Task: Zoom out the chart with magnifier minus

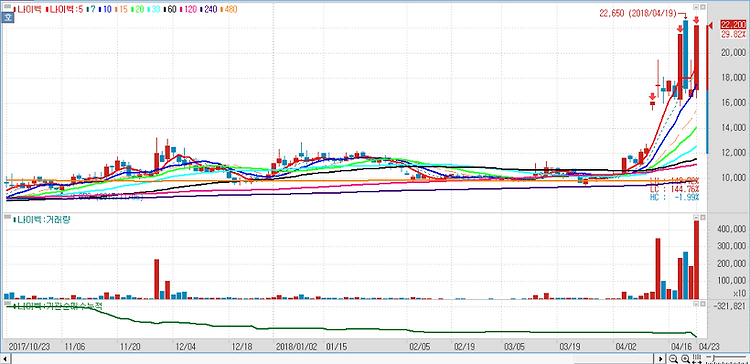Action: pos(673,358)
